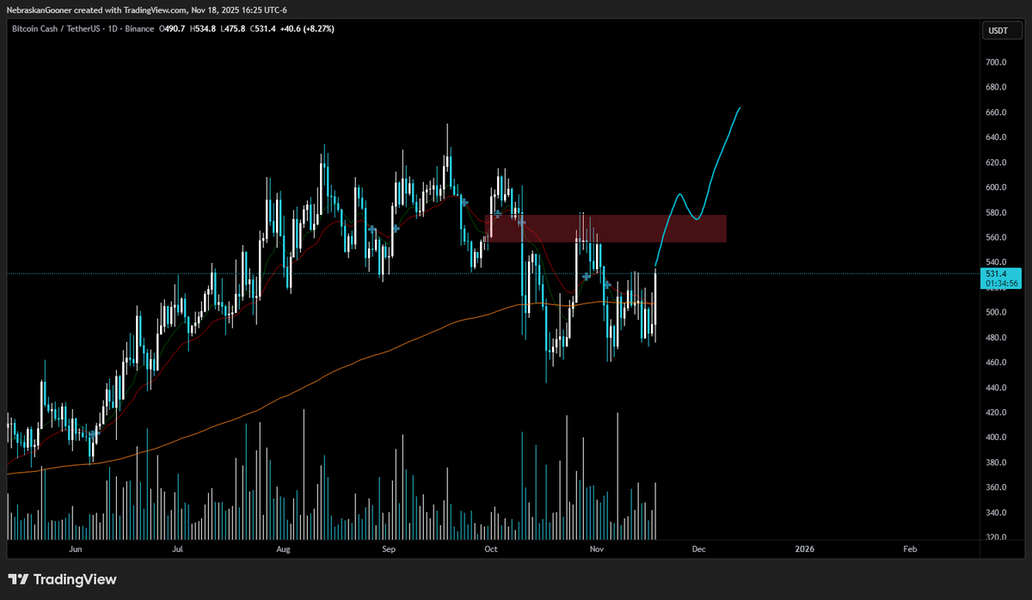Click the 600.0 price axis label
The height and width of the screenshot is (600, 1032).
[x=995, y=187]
